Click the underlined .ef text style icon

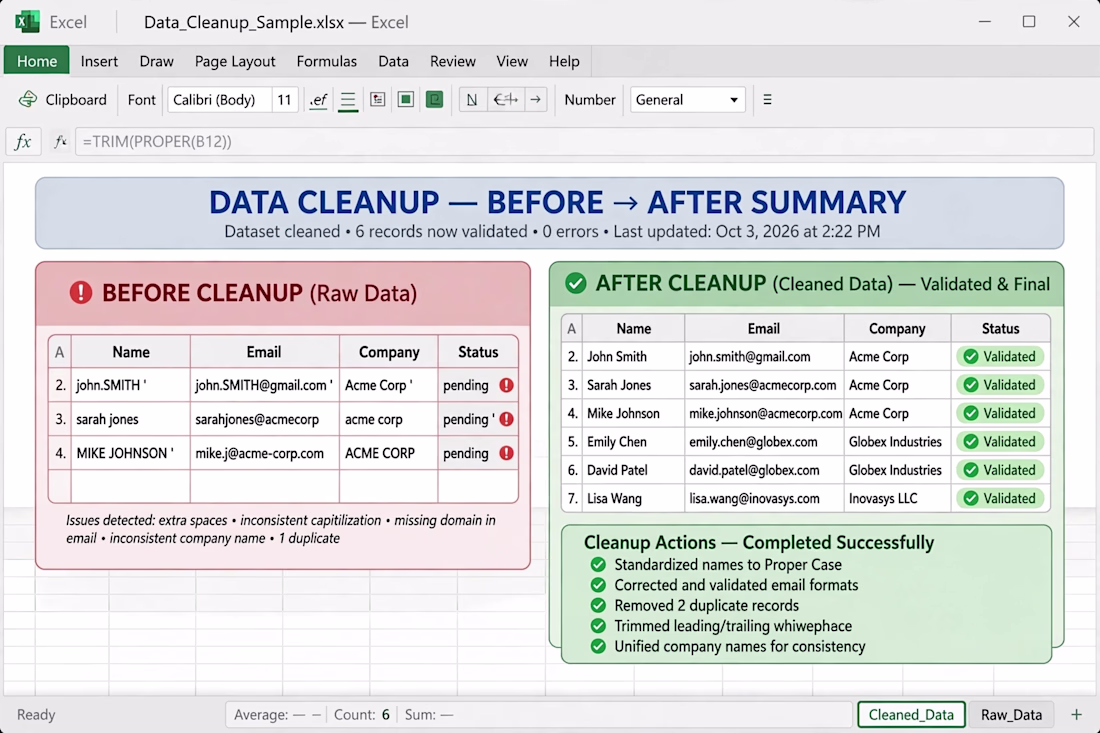coord(318,100)
